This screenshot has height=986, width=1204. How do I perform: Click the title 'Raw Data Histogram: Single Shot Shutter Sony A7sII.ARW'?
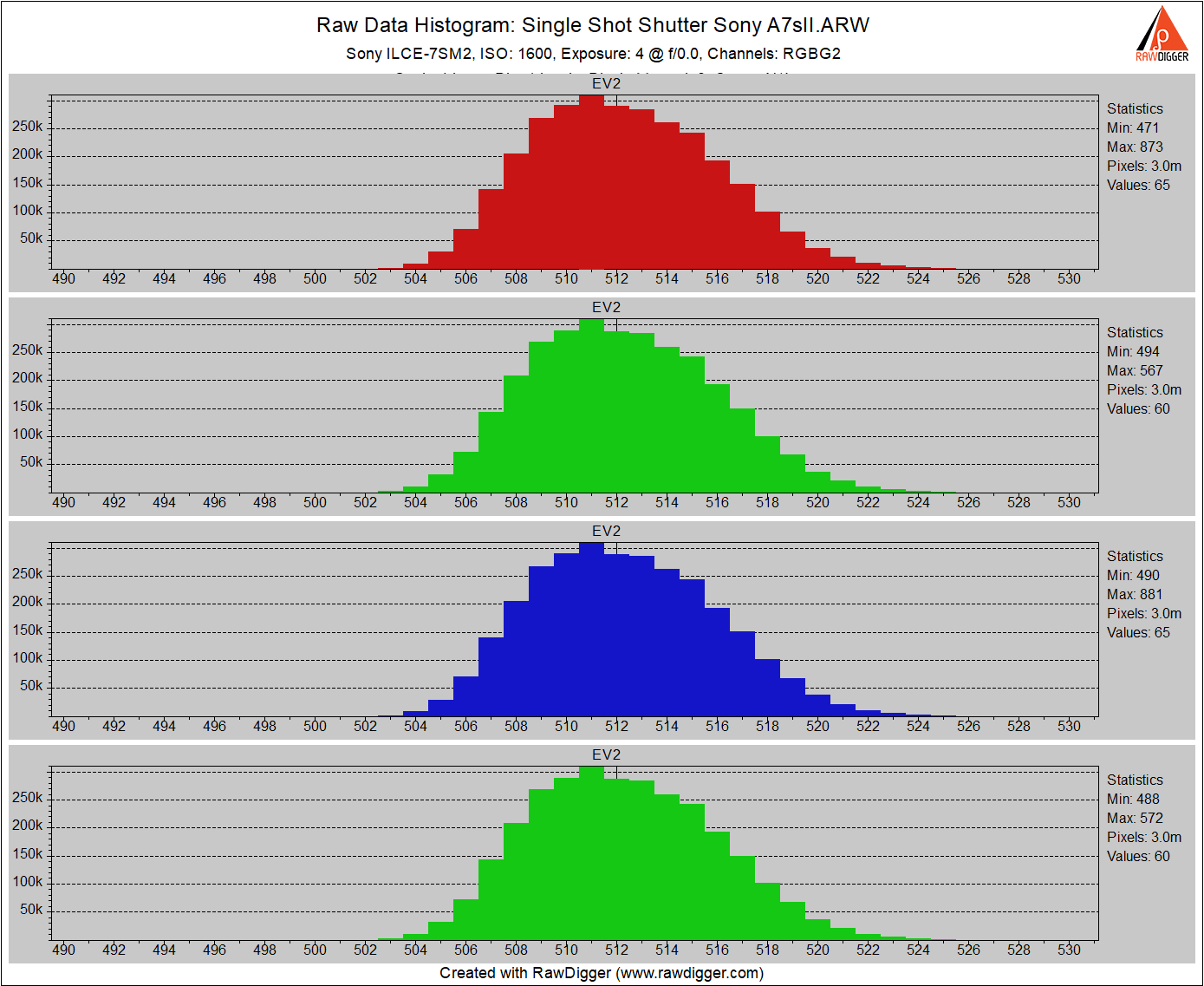[x=593, y=25]
